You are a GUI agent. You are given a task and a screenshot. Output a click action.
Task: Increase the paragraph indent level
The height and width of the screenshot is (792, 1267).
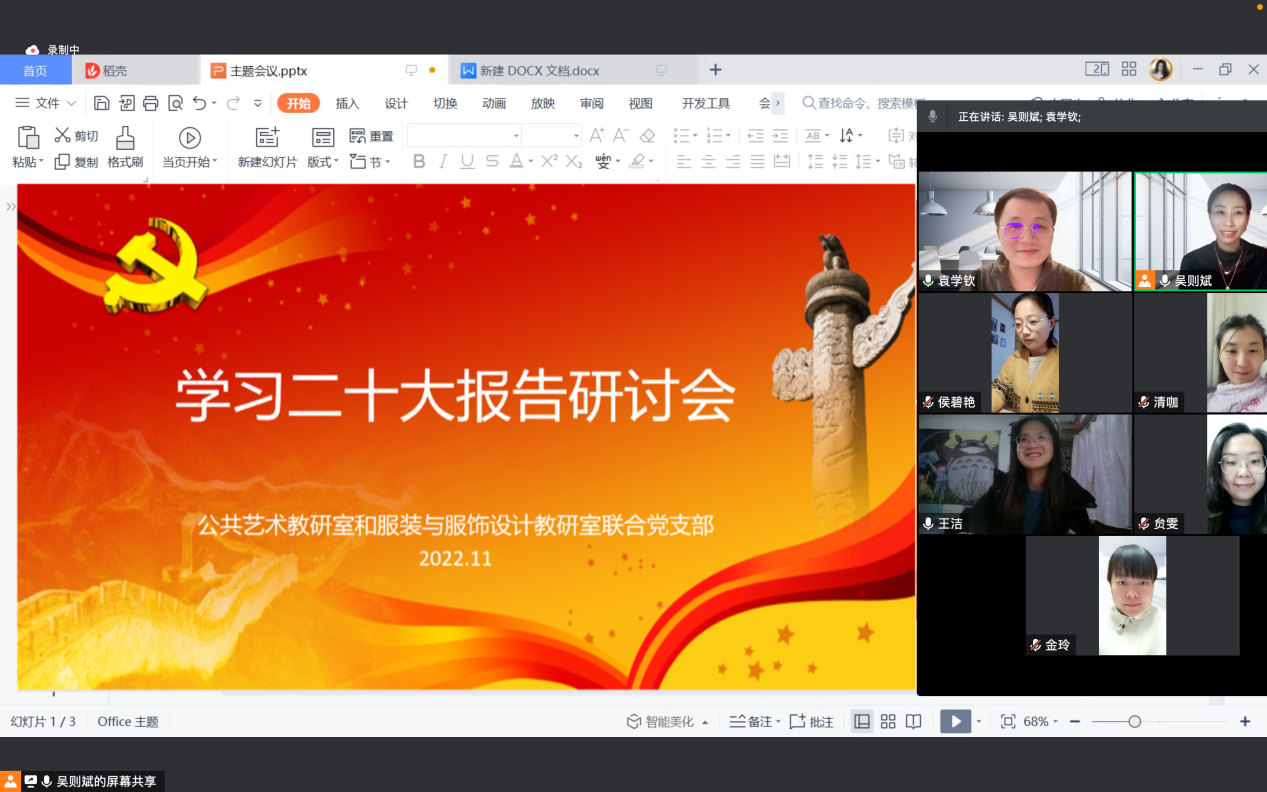780,136
